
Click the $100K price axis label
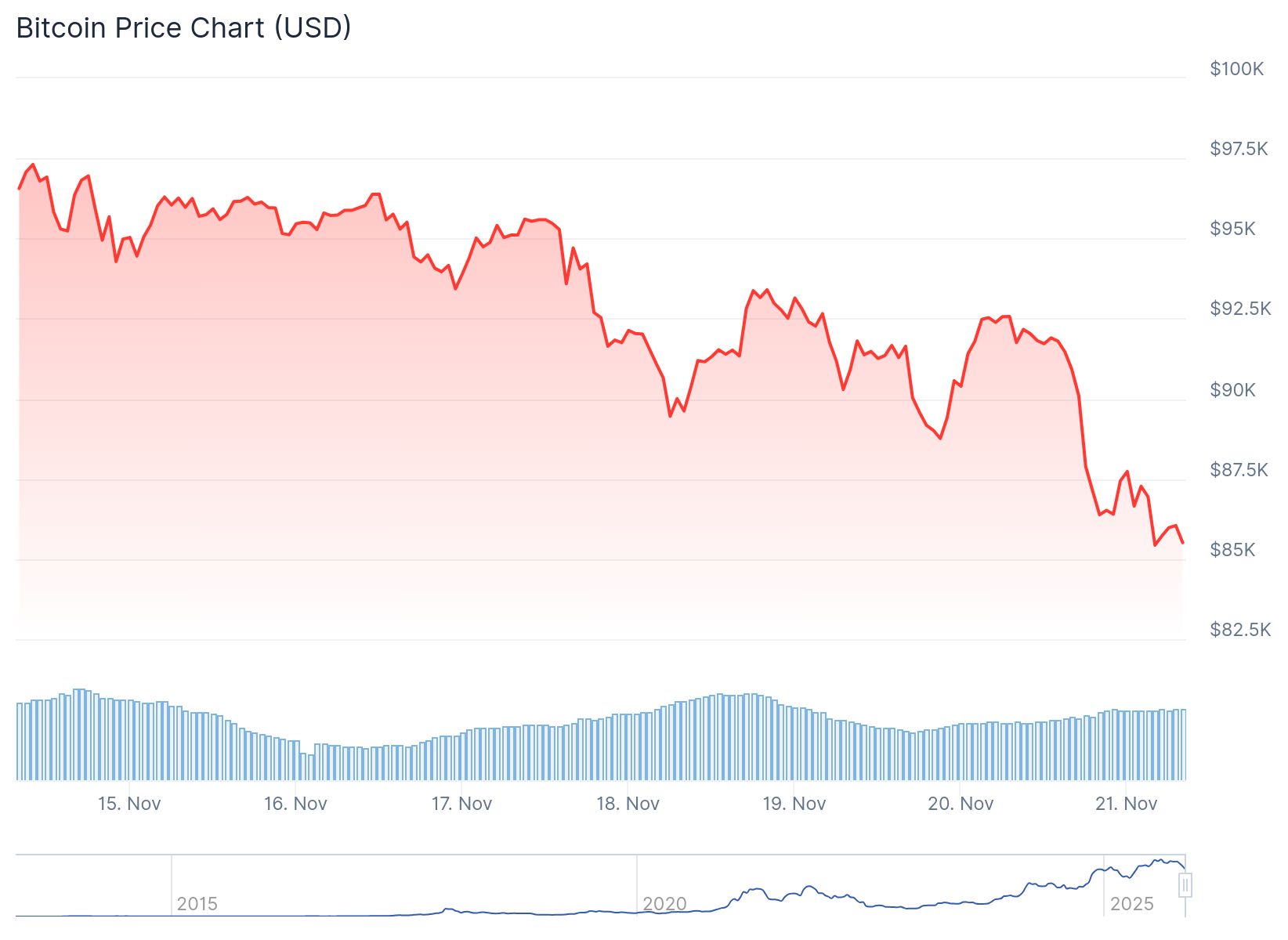(x=1236, y=69)
